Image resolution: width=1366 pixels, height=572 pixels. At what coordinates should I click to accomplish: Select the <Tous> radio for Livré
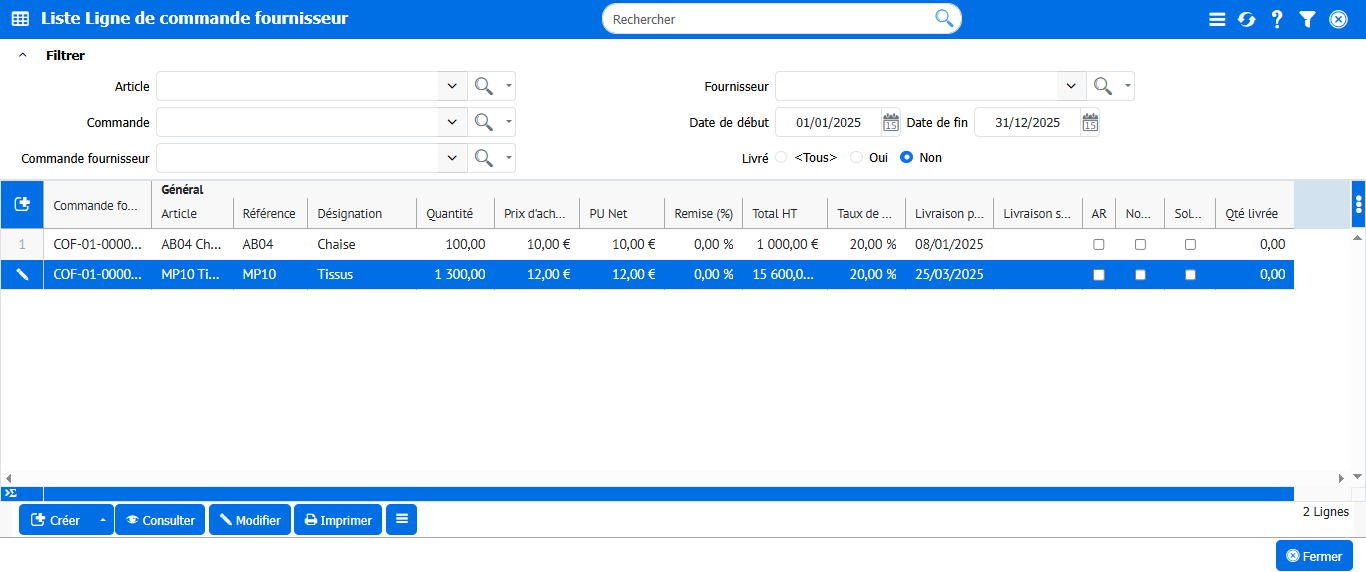pos(781,158)
